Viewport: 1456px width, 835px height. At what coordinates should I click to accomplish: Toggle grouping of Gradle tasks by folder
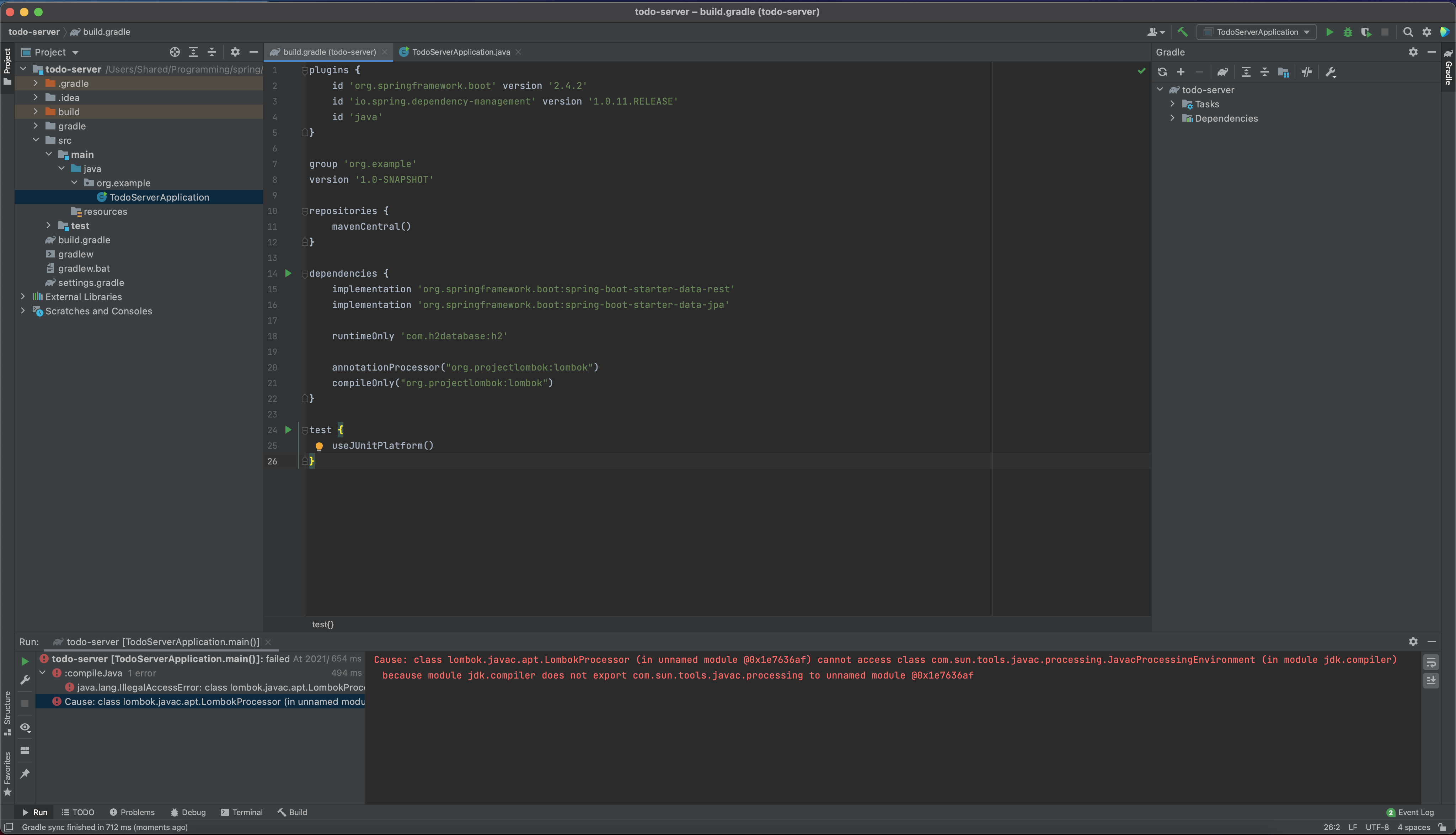tap(1284, 72)
